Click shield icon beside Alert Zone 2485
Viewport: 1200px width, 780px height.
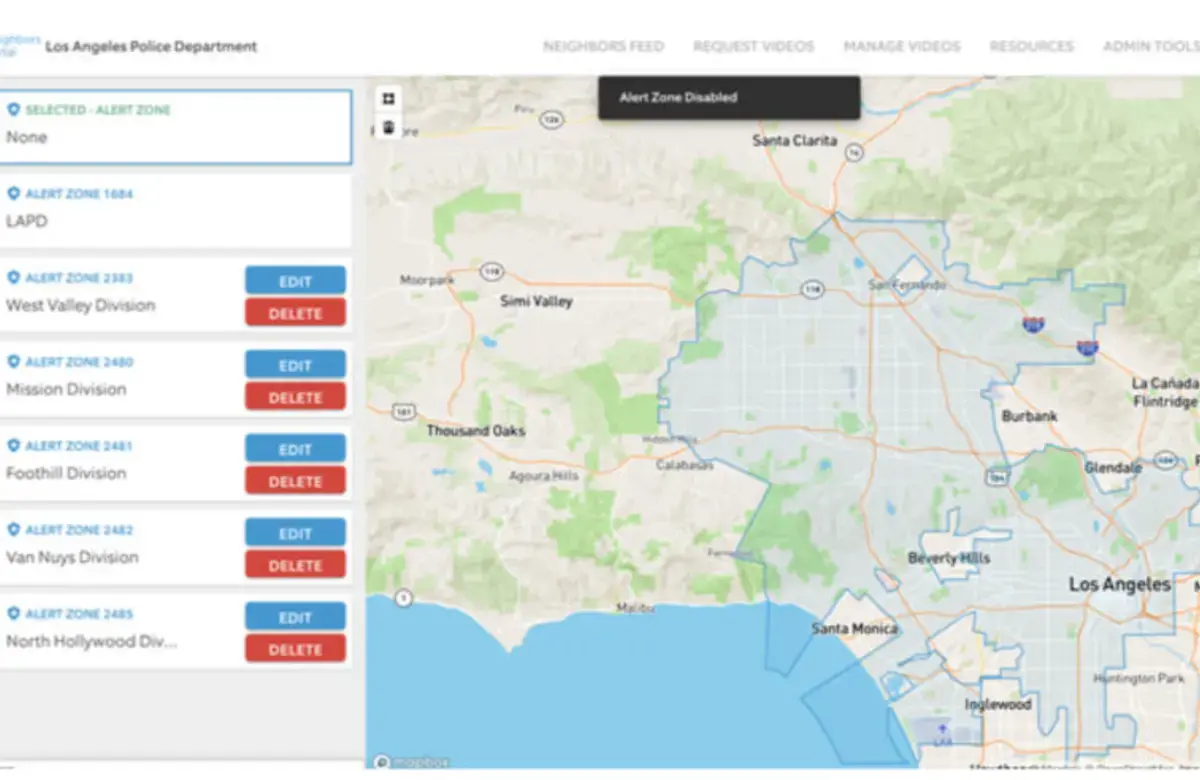[14, 613]
